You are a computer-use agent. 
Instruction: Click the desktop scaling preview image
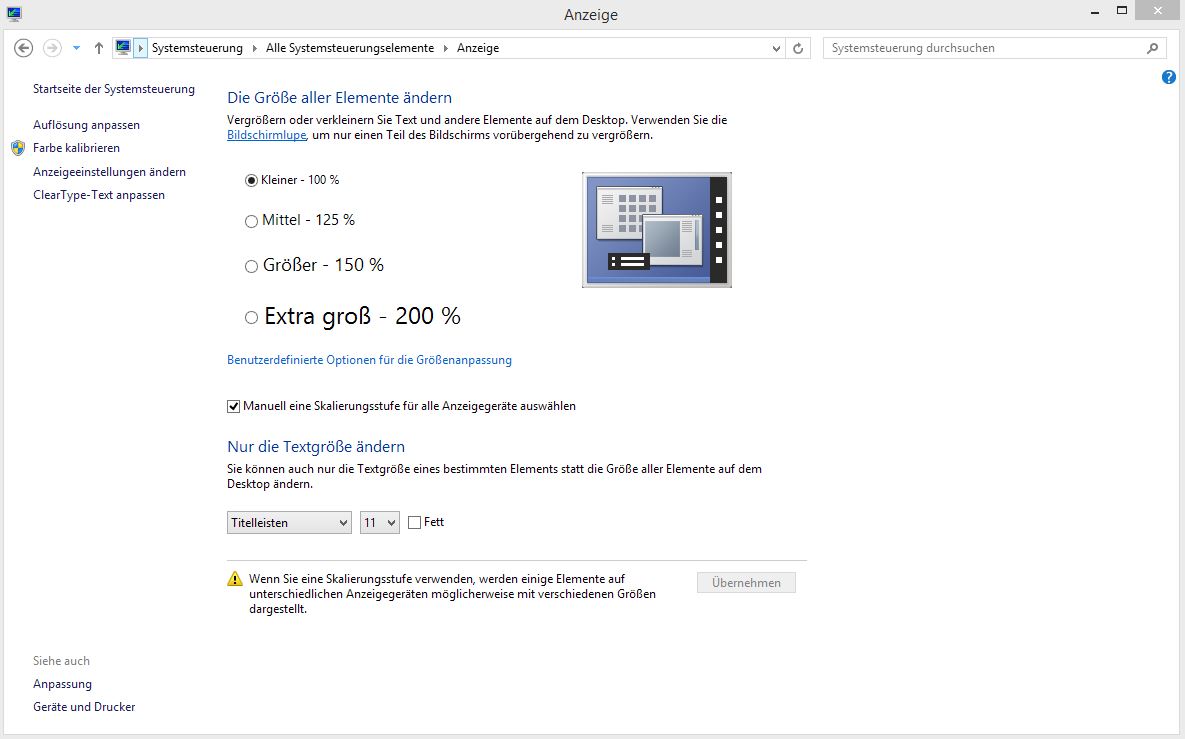click(657, 230)
